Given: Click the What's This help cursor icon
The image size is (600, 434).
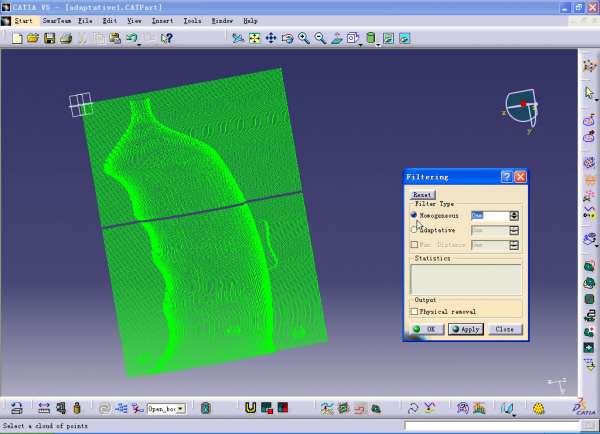Looking at the screenshot, I should (x=167, y=38).
